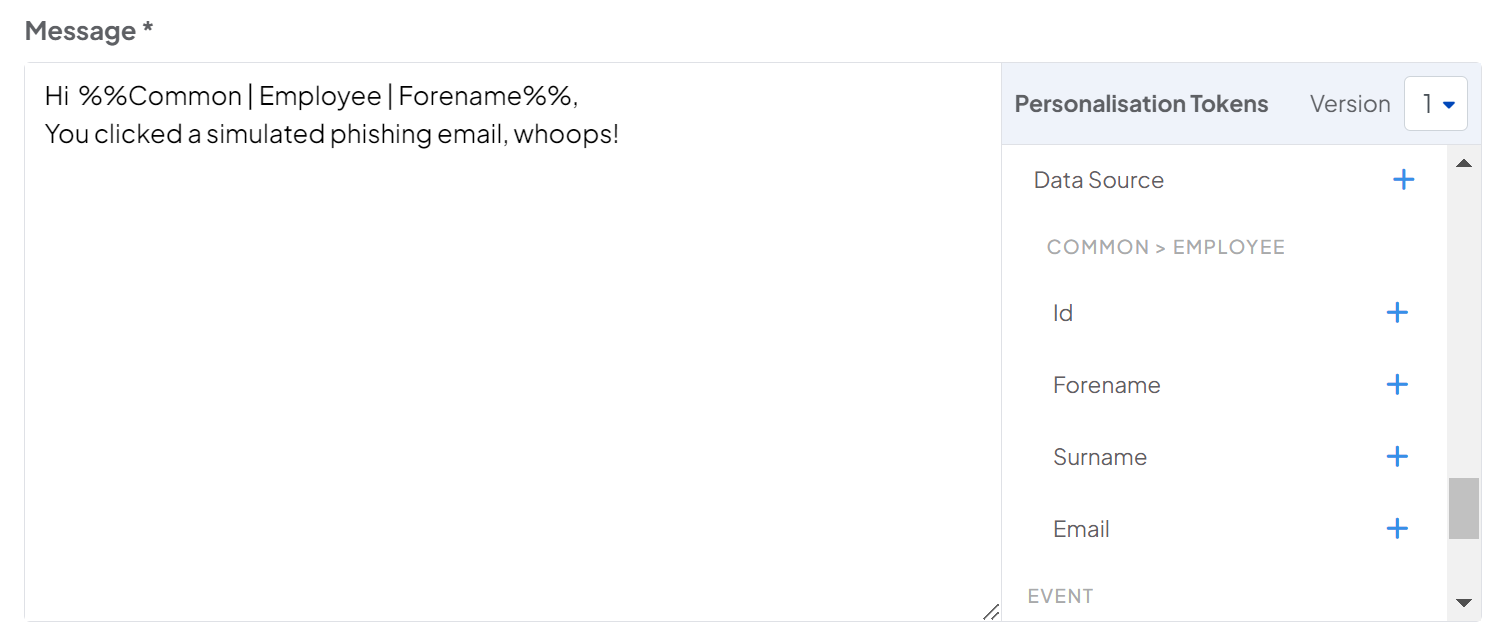Insert the Forename token with its plus icon
1512x632 pixels.
[x=1397, y=385]
